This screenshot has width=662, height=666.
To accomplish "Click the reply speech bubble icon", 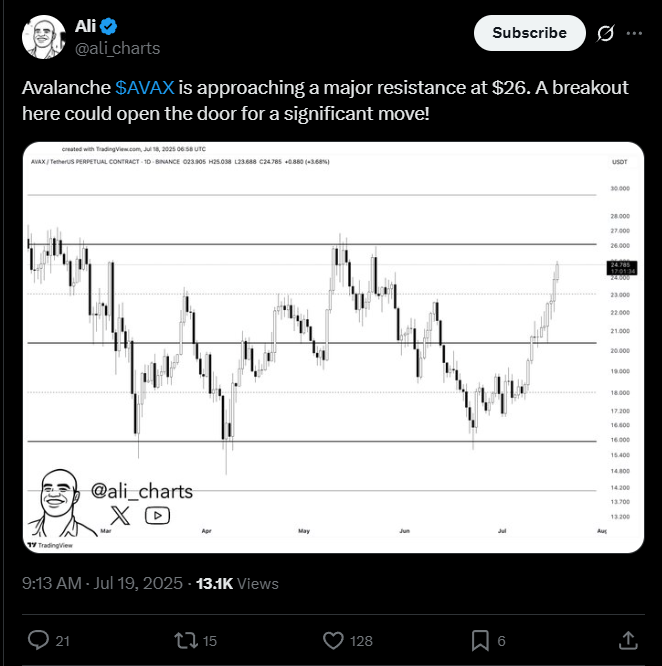I will 38,640.
